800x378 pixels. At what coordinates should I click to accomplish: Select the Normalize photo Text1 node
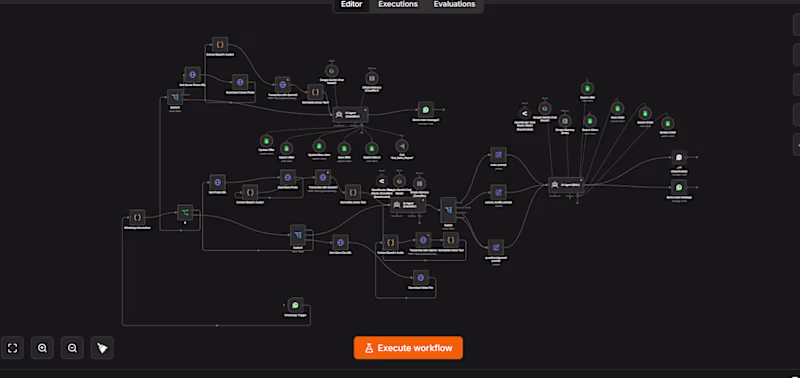point(315,92)
